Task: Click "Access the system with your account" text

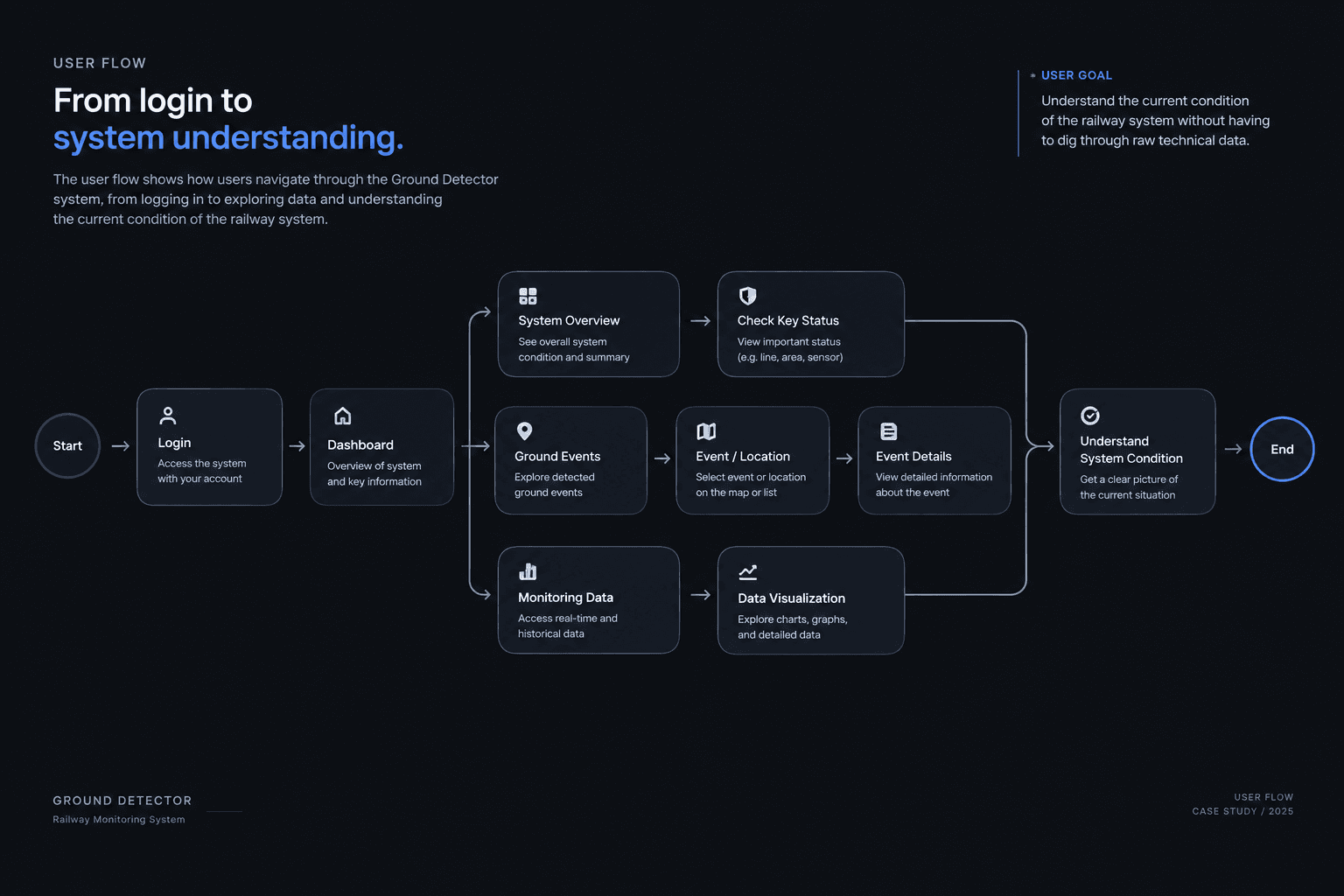Action: coord(202,471)
